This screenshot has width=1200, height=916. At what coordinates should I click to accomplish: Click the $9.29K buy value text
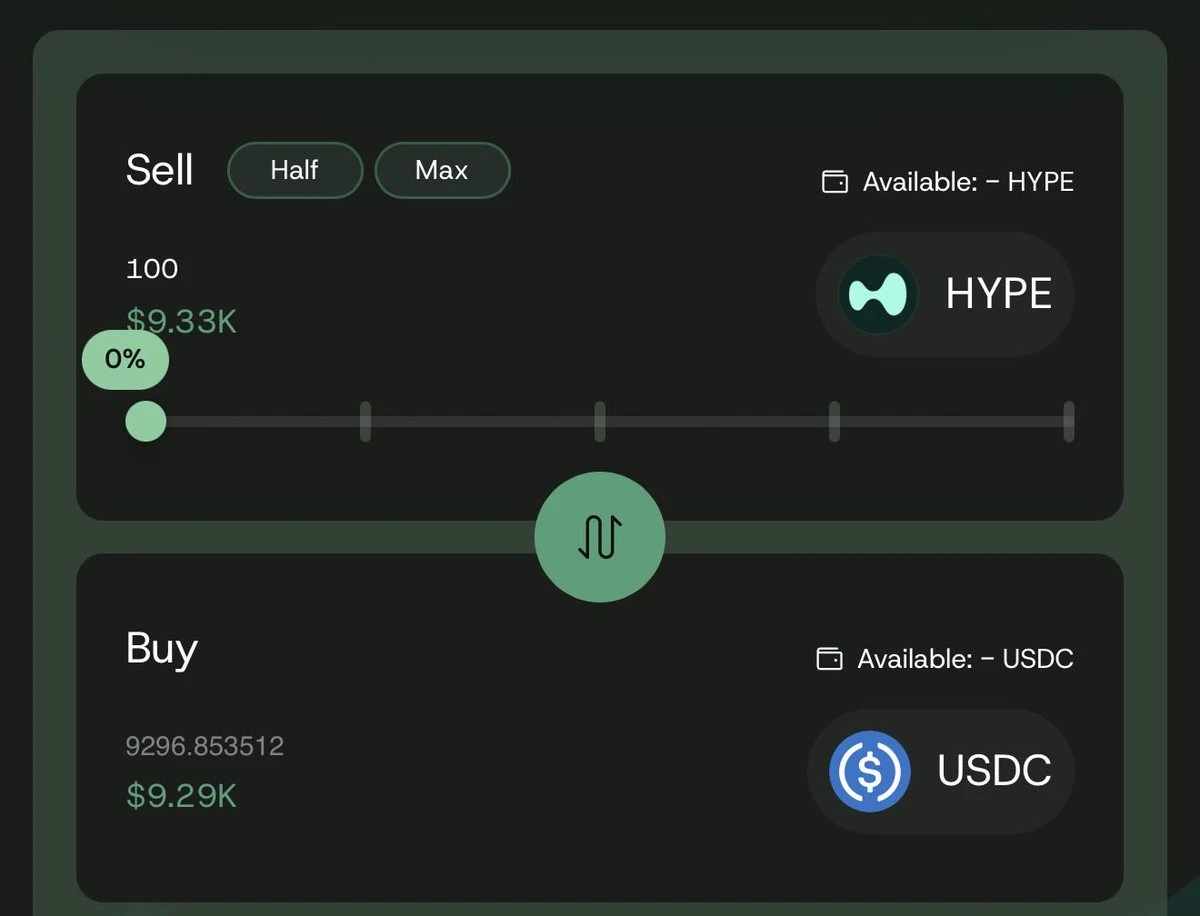point(182,796)
